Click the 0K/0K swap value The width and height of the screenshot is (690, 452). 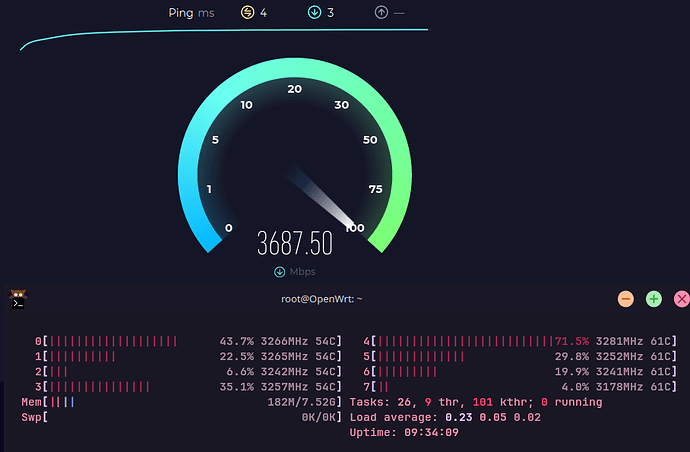319,417
